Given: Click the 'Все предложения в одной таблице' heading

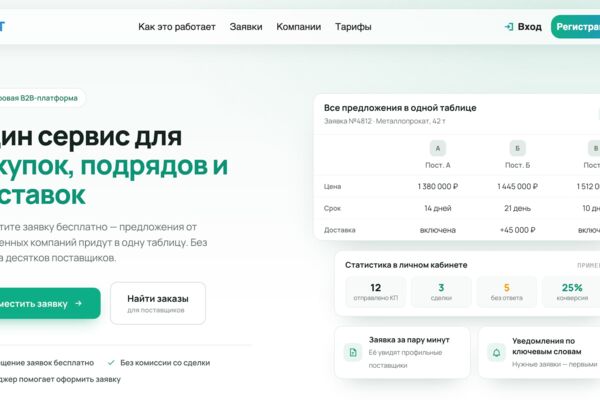Looking at the screenshot, I should point(400,108).
